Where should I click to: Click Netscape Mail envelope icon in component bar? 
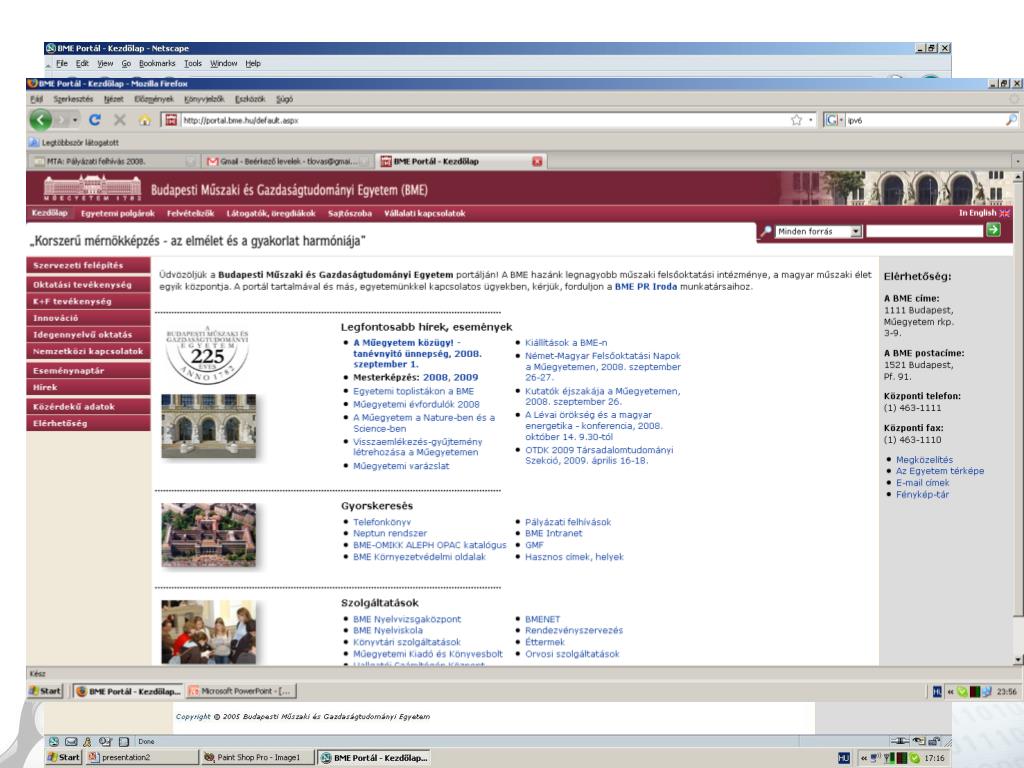(71, 742)
